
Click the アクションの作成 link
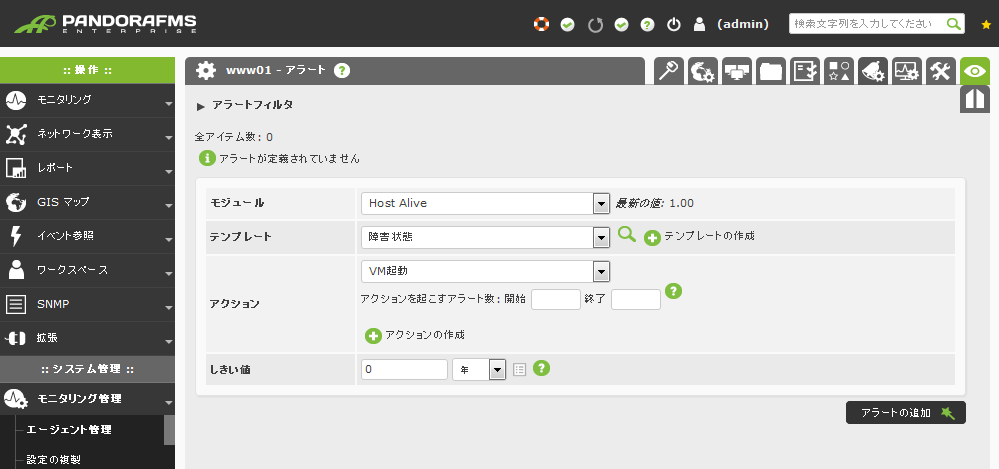425,335
